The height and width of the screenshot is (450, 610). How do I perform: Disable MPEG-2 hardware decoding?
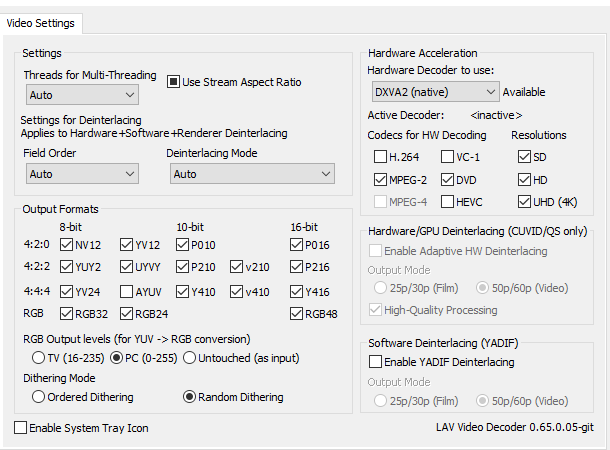(380, 181)
